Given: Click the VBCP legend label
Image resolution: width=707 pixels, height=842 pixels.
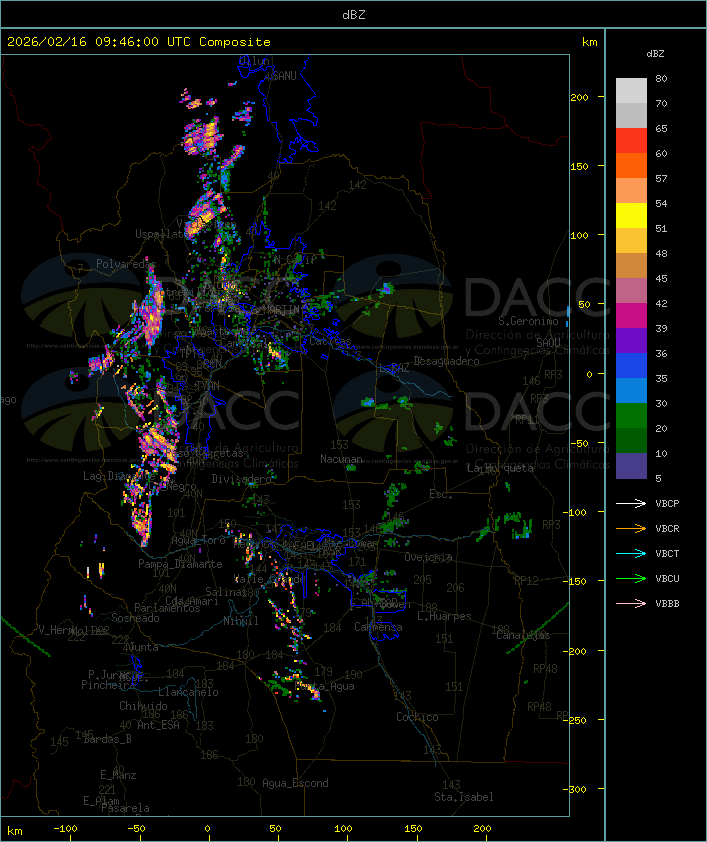Looking at the screenshot, I should [x=667, y=504].
